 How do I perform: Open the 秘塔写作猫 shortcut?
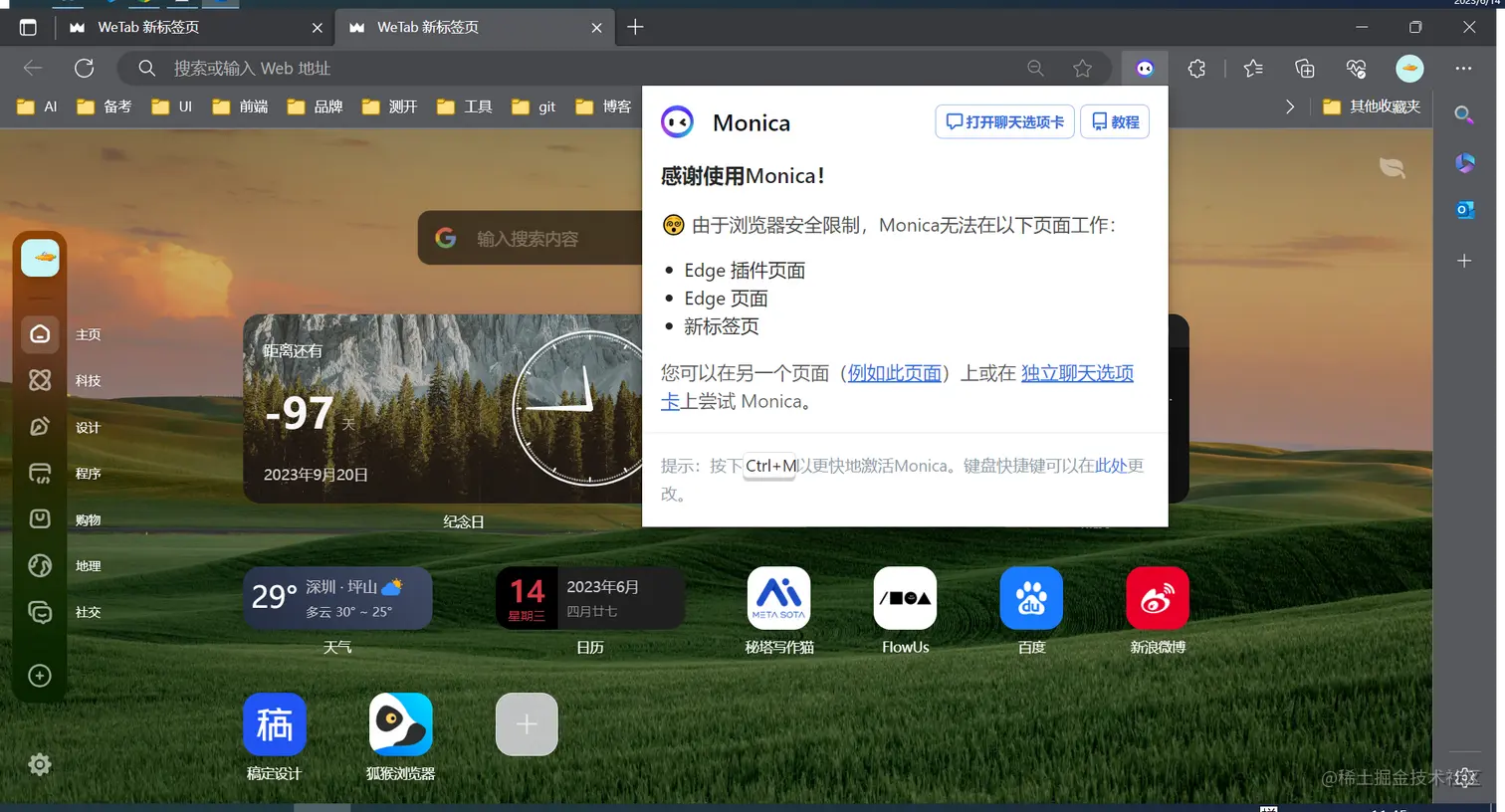point(779,598)
